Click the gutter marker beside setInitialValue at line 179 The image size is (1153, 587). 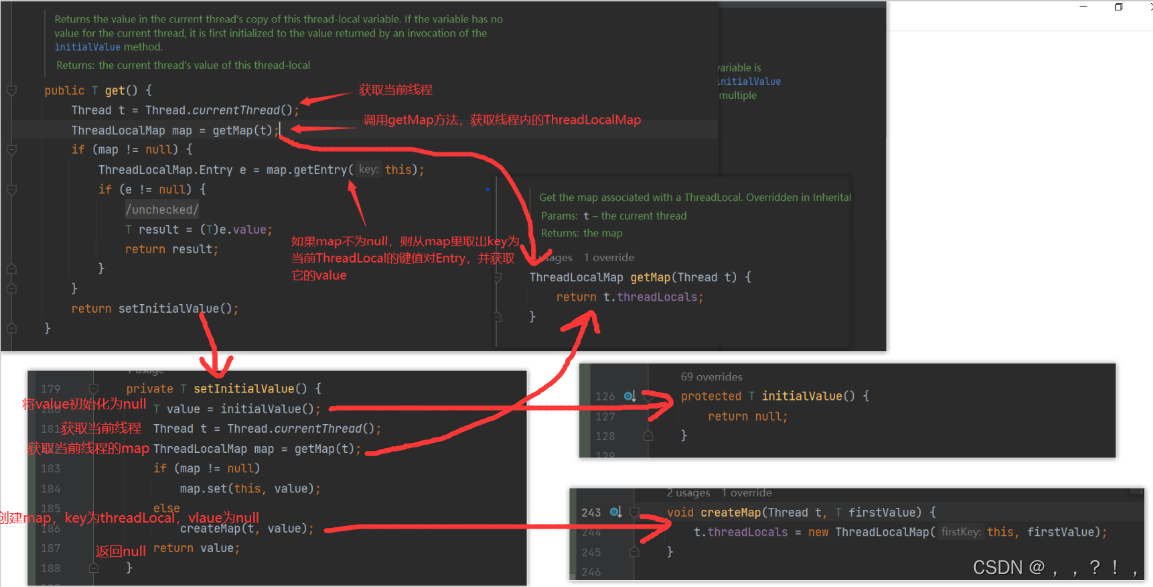pos(93,388)
